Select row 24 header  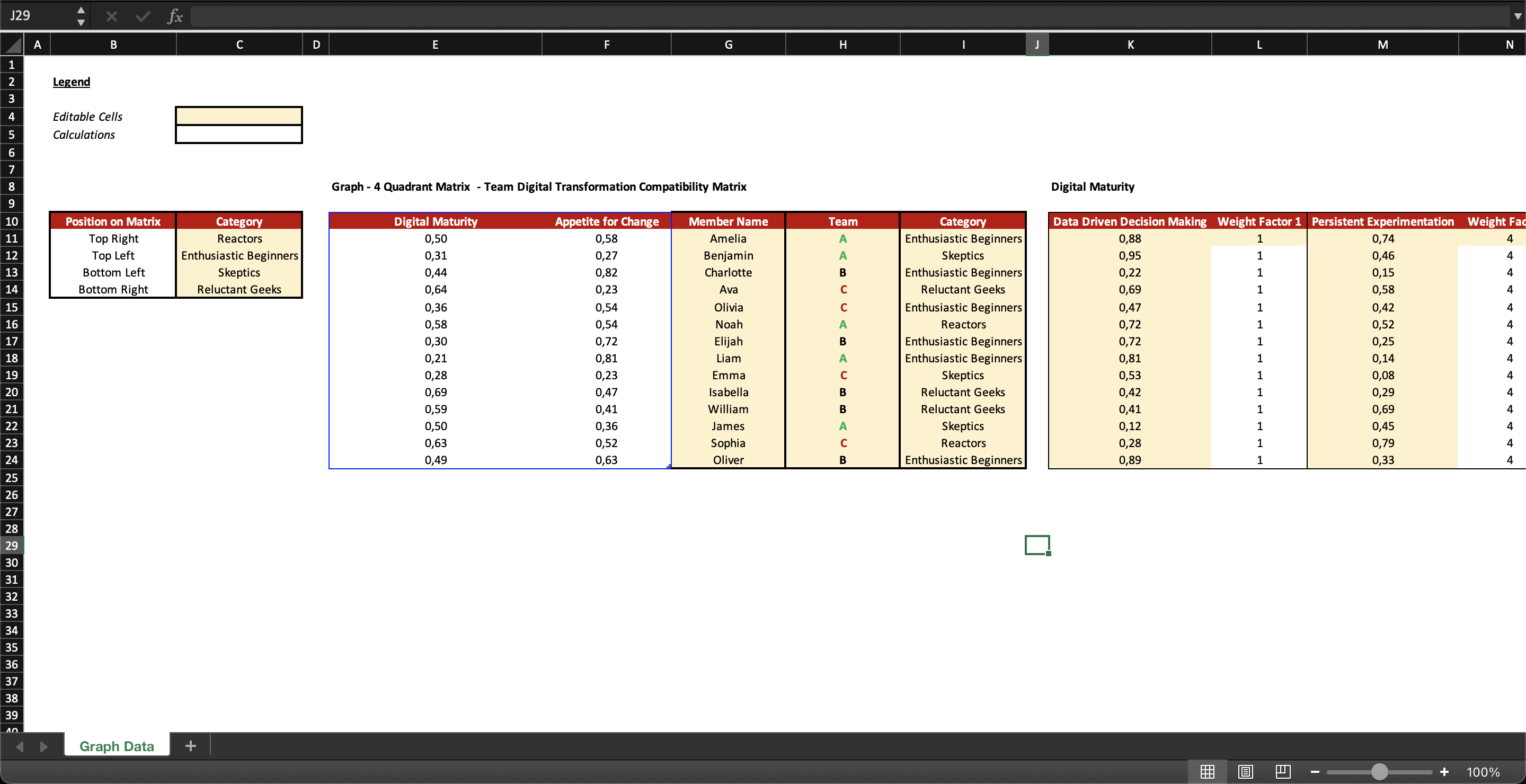tap(12, 459)
